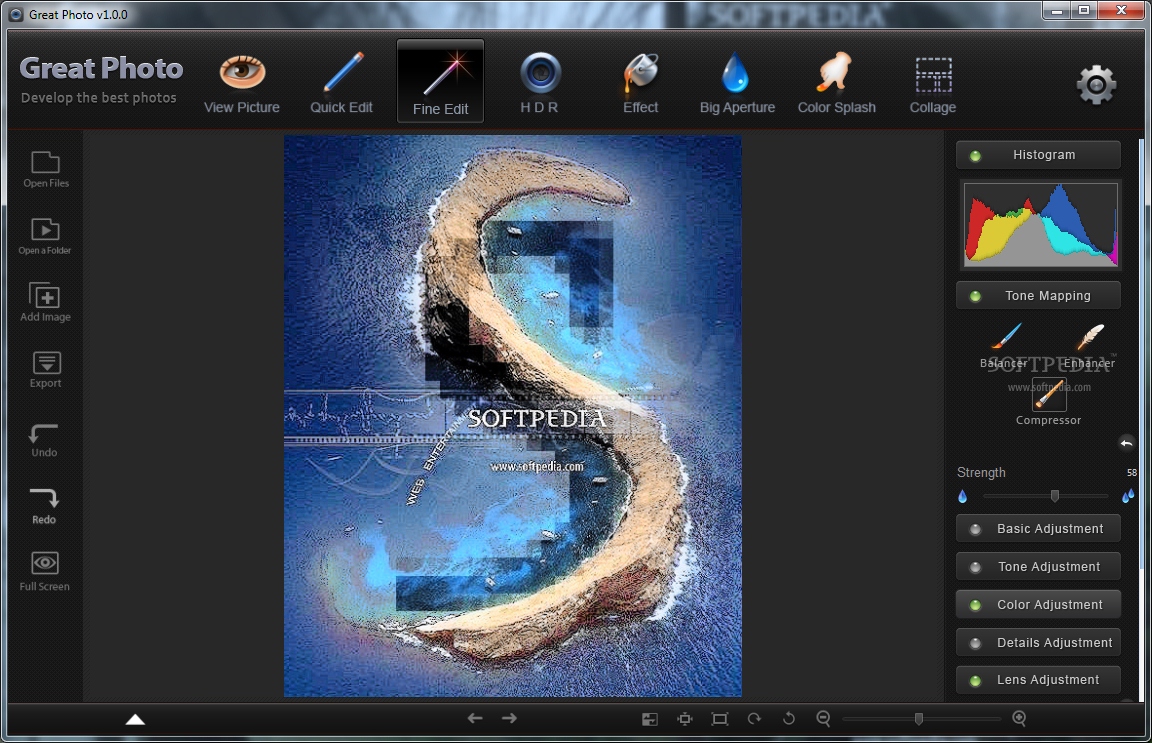Toggle the Histogram green indicator

pyautogui.click(x=975, y=156)
